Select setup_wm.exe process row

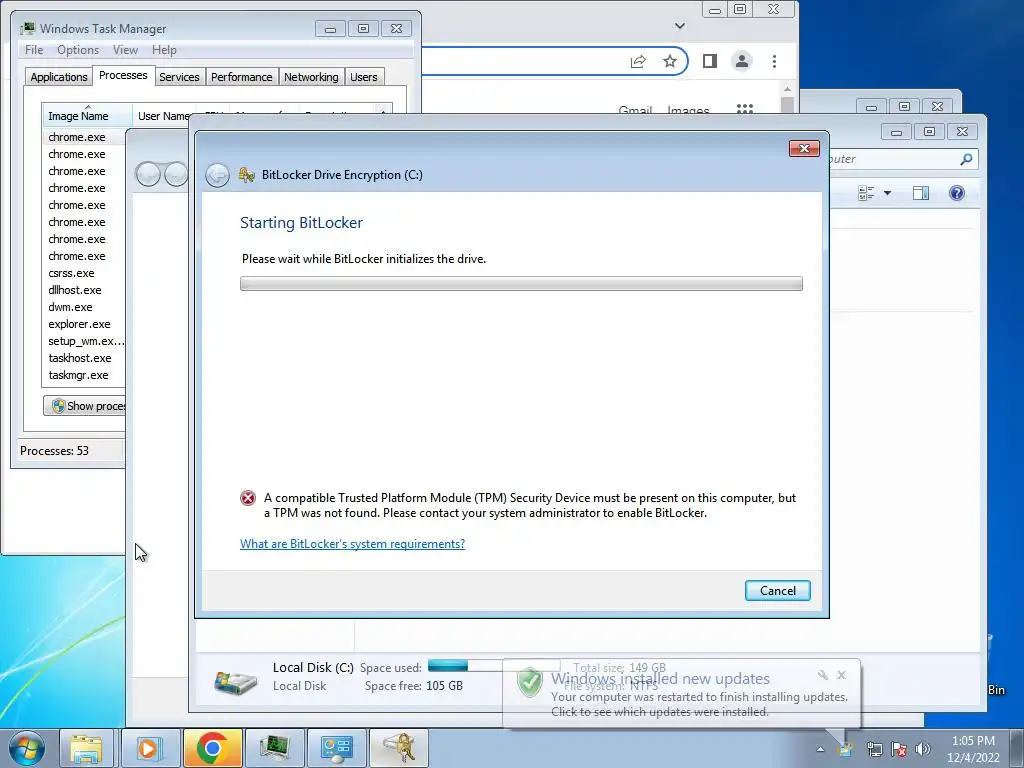coord(85,341)
